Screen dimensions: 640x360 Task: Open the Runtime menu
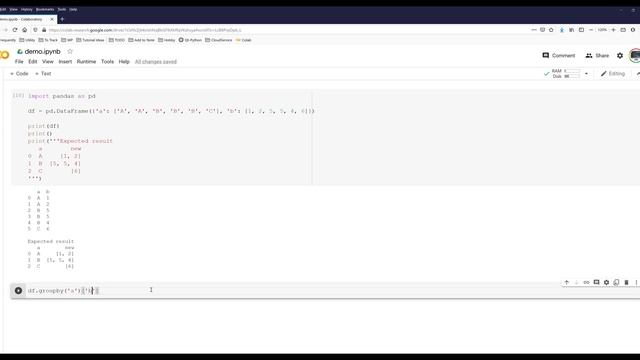[86, 62]
